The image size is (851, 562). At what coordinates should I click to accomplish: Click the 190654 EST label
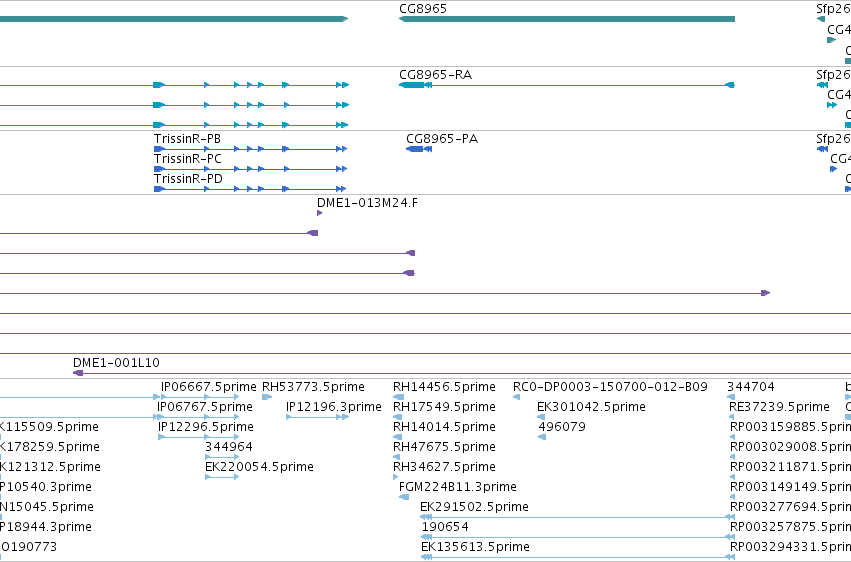[x=445, y=527]
